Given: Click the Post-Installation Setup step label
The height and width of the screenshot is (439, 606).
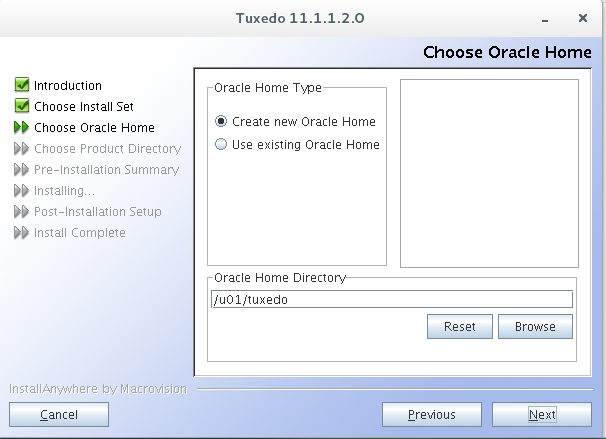Looking at the screenshot, I should 98,211.
